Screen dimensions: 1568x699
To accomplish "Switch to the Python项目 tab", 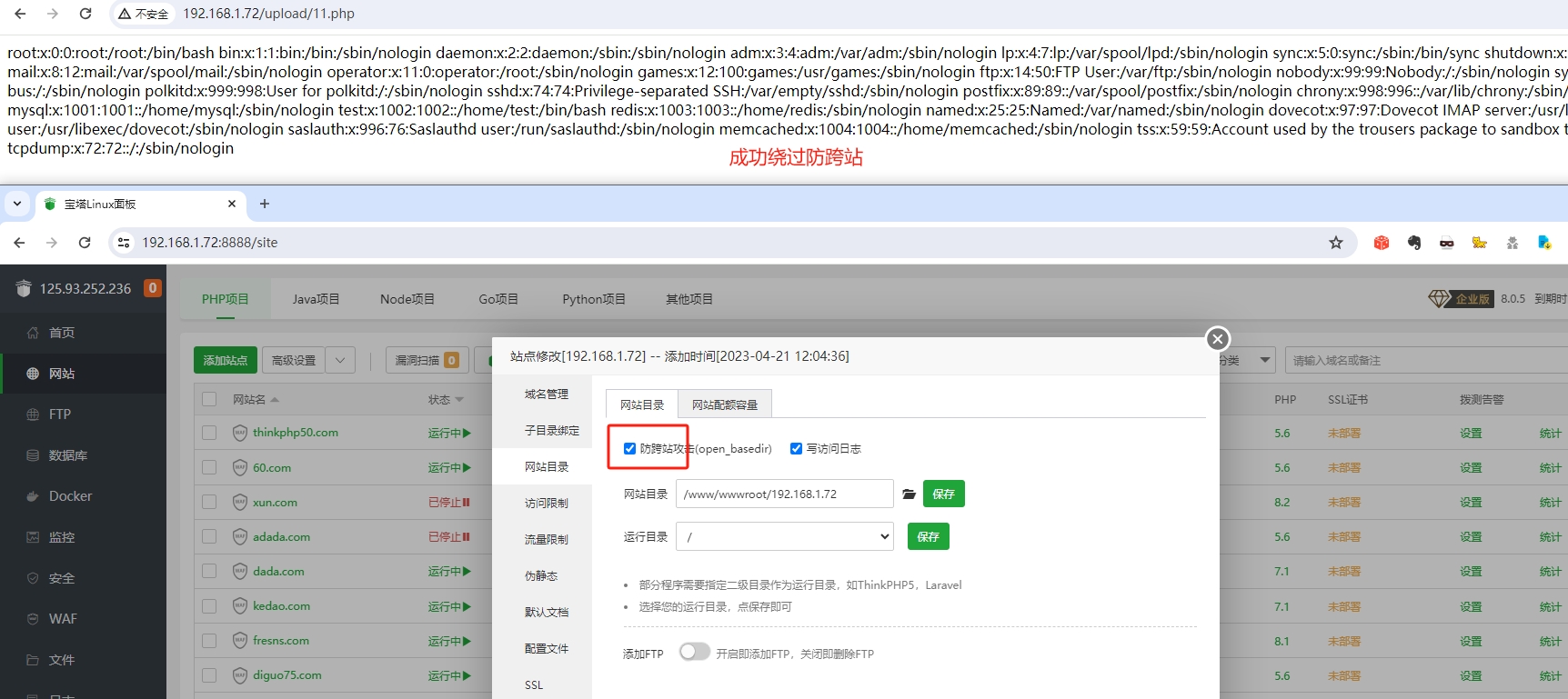I will click(594, 299).
